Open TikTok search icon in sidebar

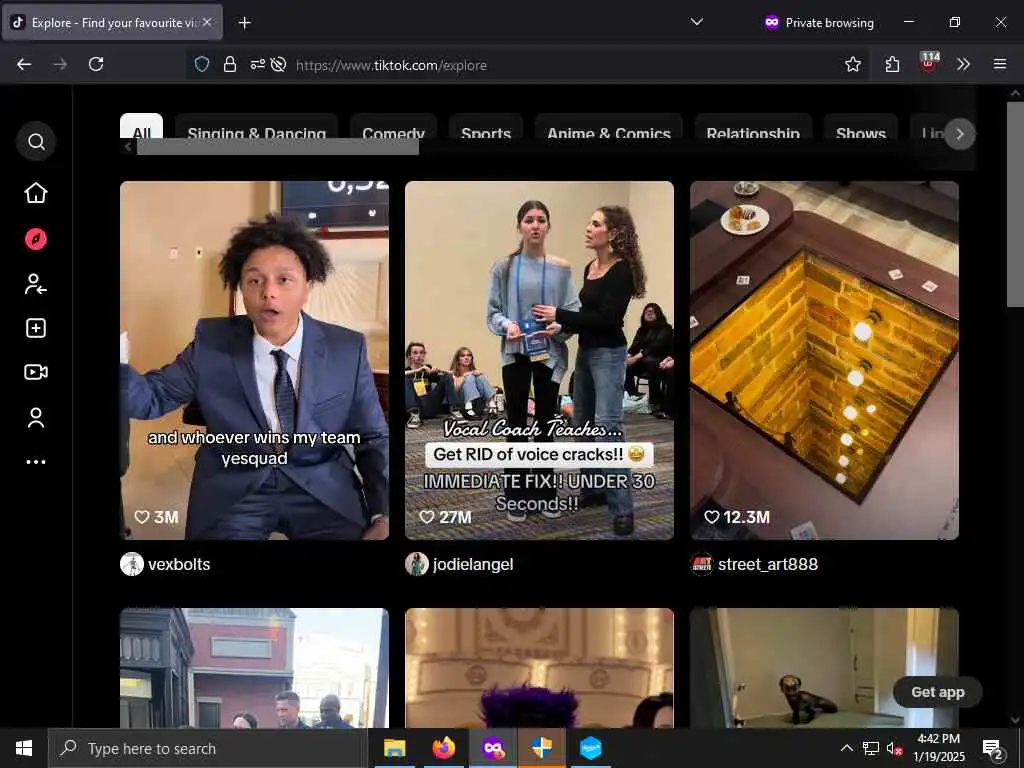[x=36, y=141]
